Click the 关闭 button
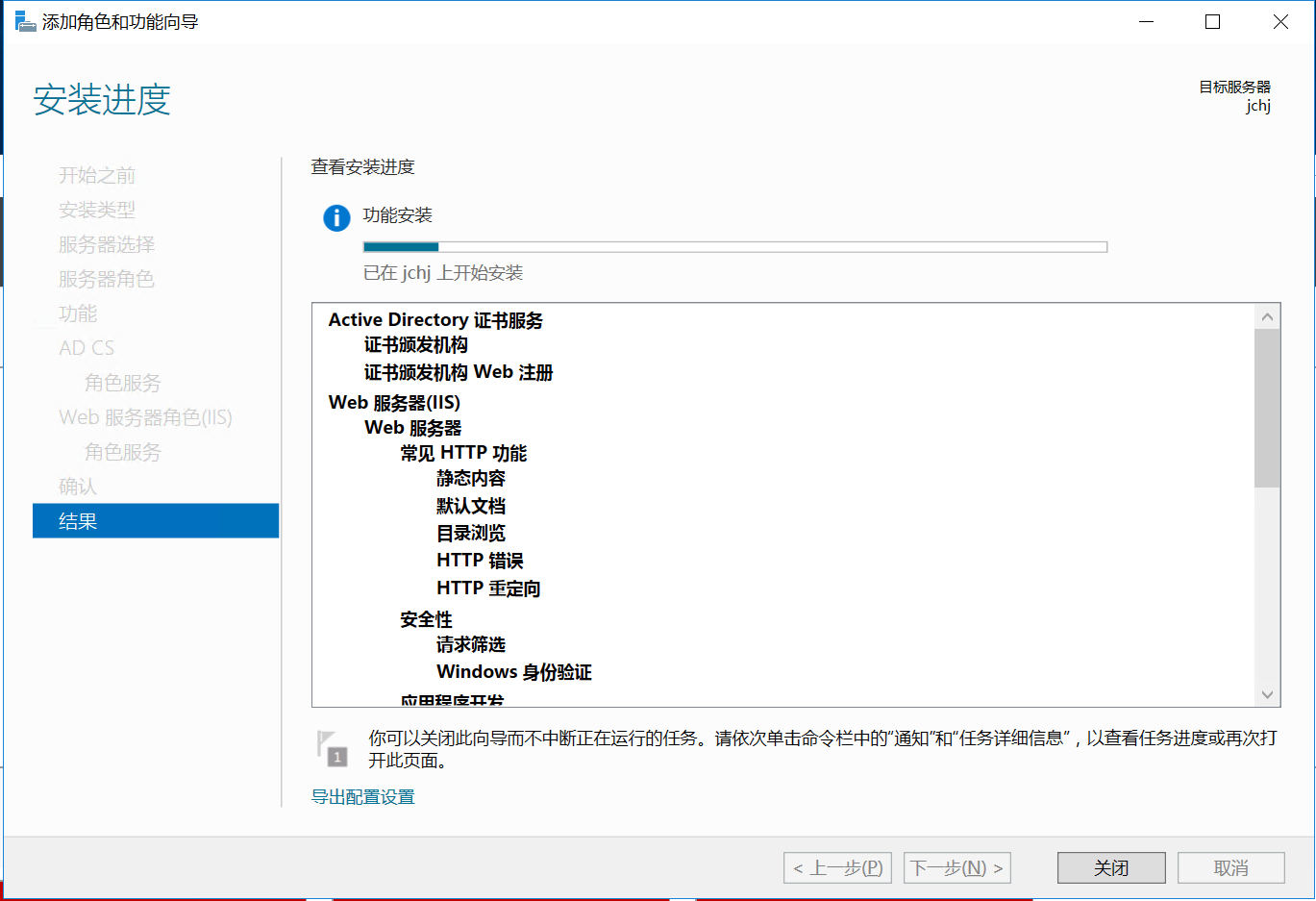Image resolution: width=1316 pixels, height=901 pixels. 1111,867
